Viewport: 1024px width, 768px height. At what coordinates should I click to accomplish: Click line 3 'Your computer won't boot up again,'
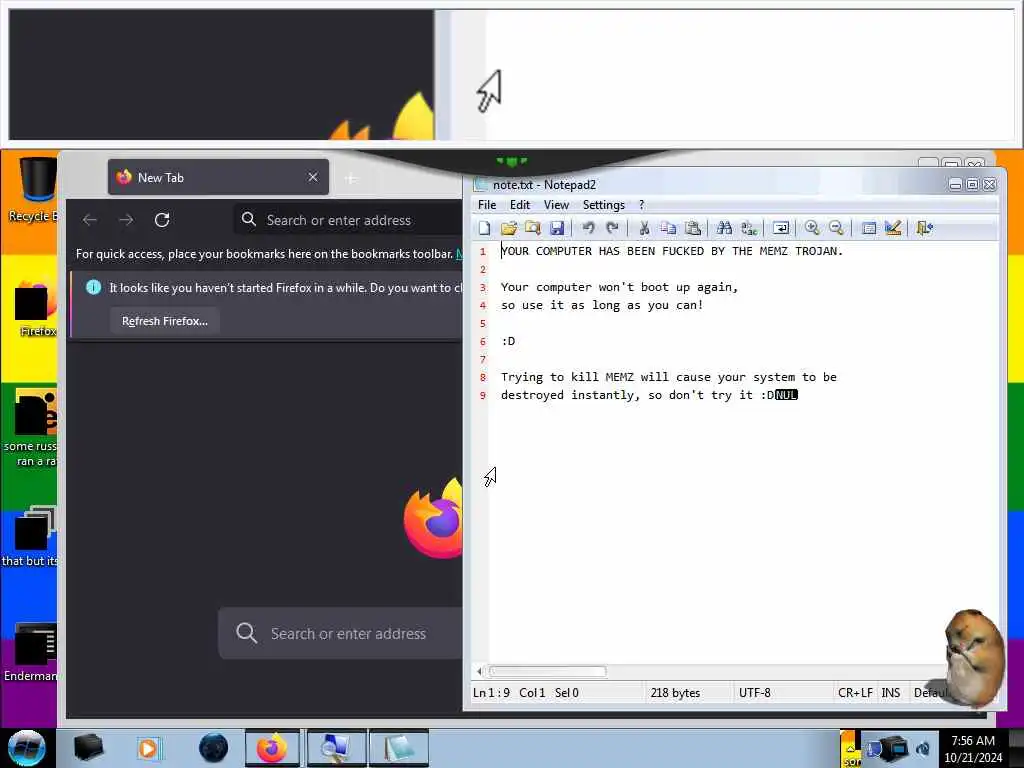pyautogui.click(x=619, y=287)
